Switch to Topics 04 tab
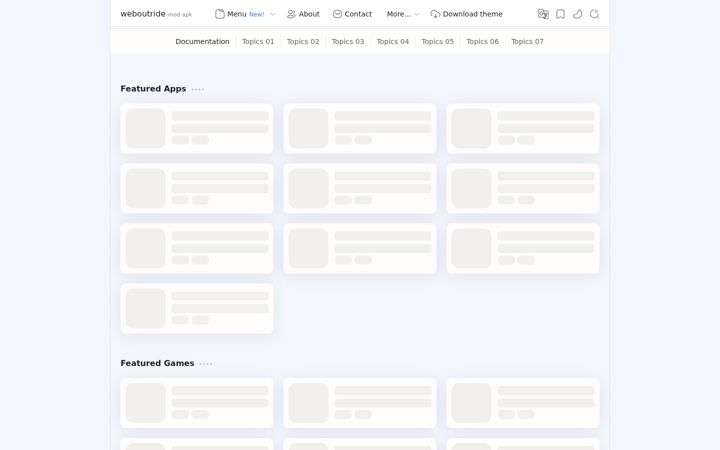 [393, 41]
